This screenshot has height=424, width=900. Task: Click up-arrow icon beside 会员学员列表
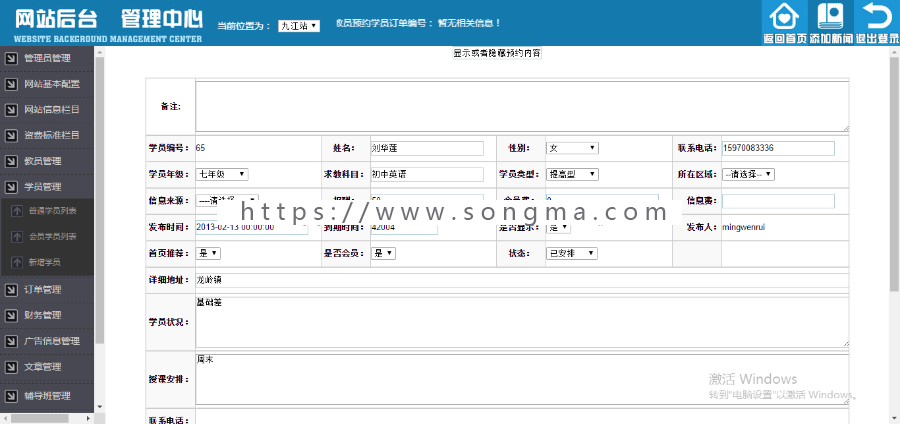coord(17,236)
